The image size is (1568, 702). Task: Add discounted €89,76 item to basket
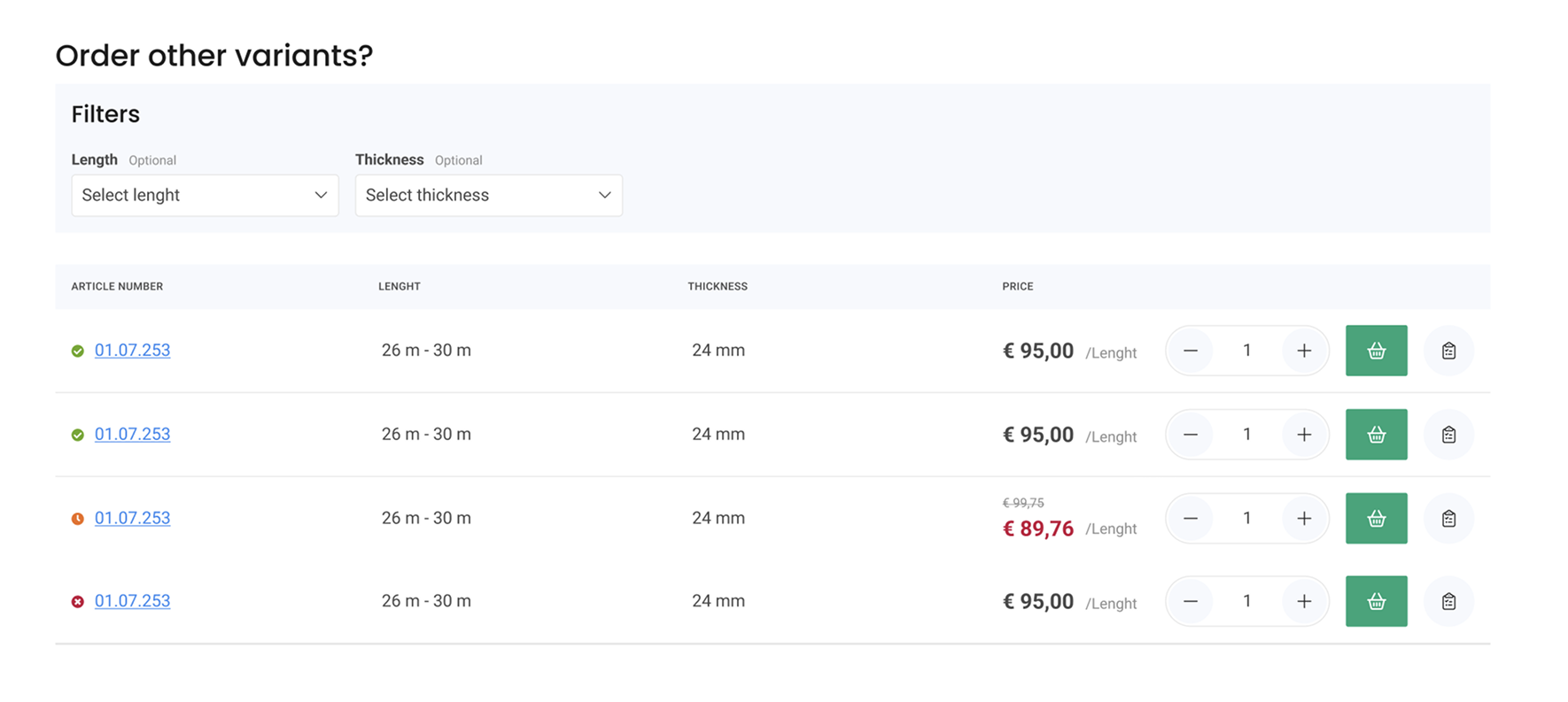[1376, 519]
